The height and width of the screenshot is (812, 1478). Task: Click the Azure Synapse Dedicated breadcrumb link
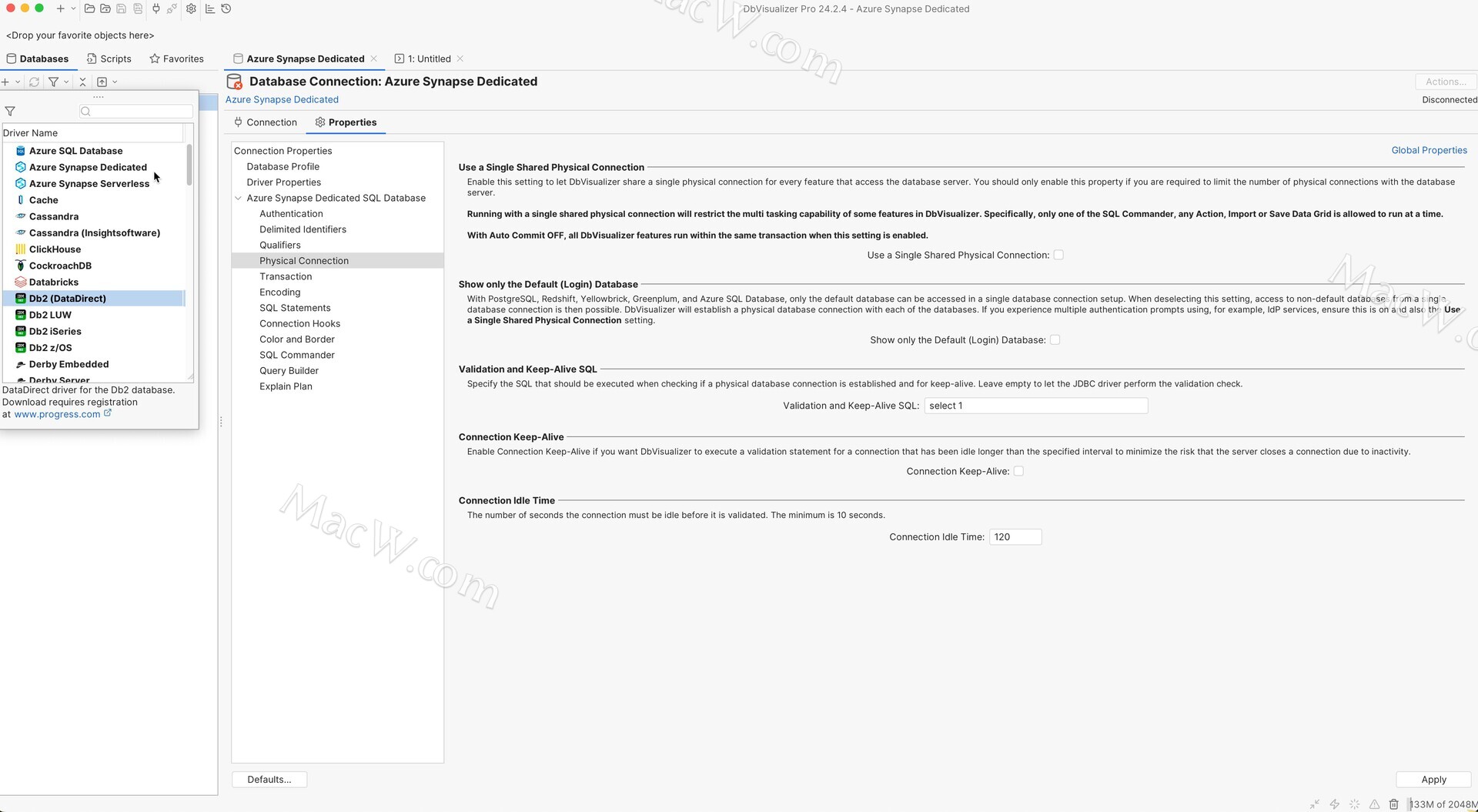282,100
